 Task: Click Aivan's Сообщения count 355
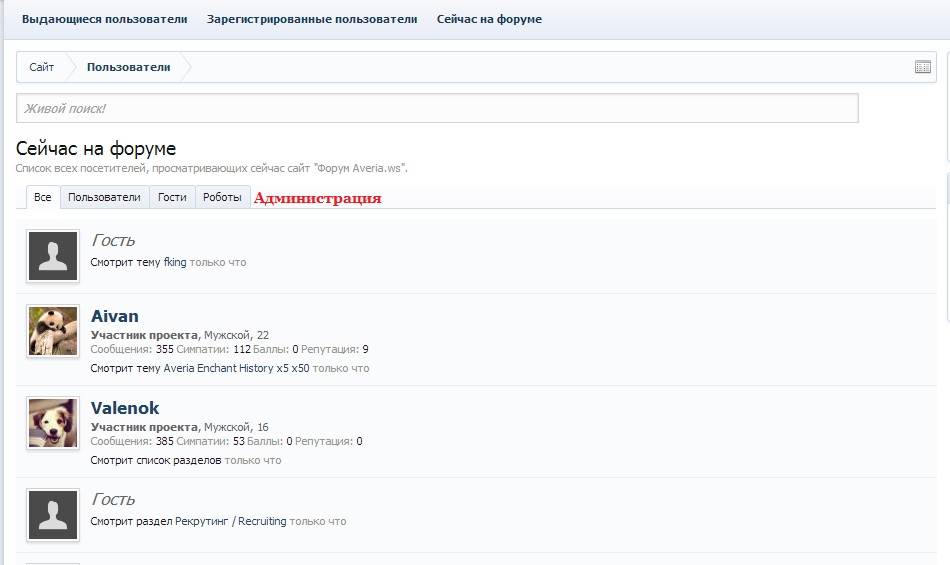165,349
